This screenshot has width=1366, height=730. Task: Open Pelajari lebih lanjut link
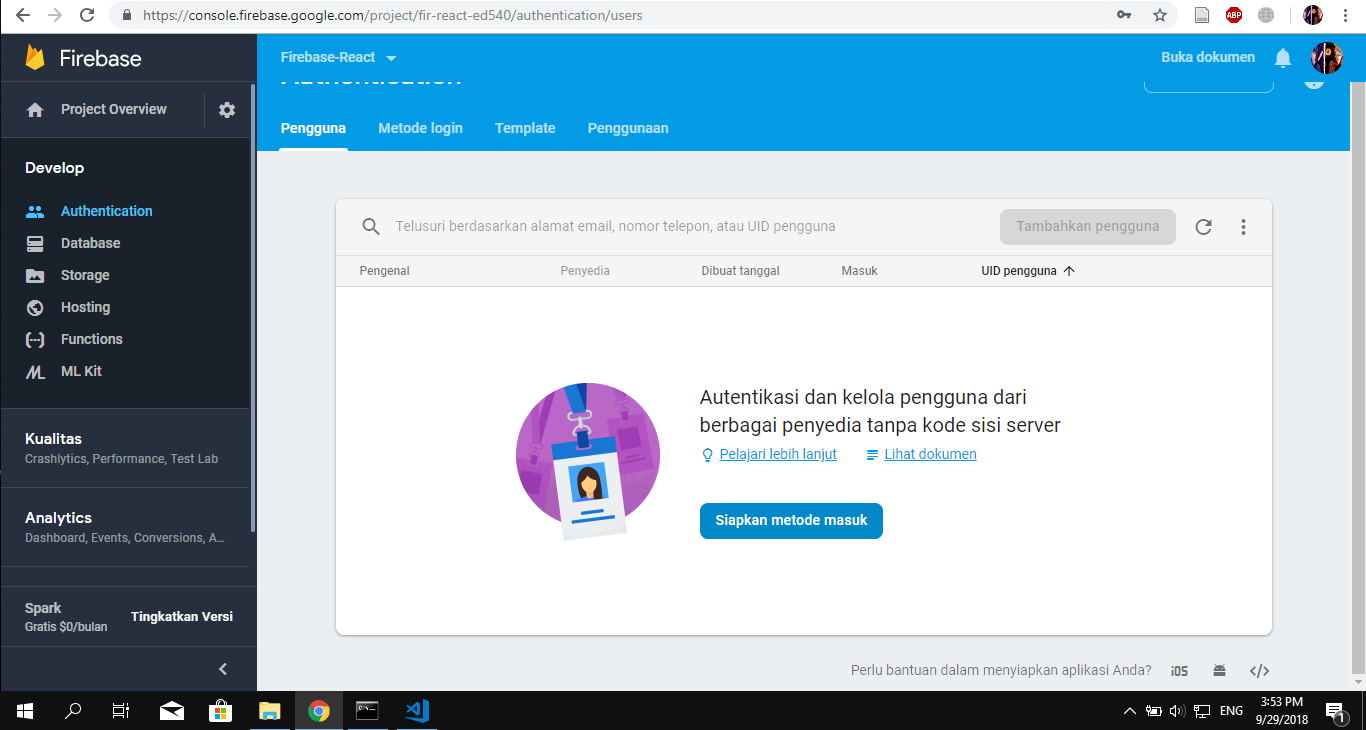[778, 454]
